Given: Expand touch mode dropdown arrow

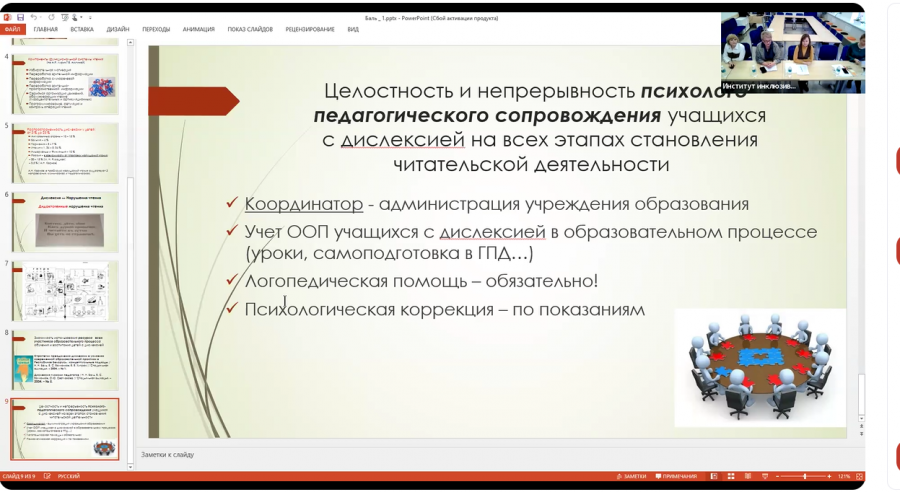Looking at the screenshot, I should click(x=81, y=17).
